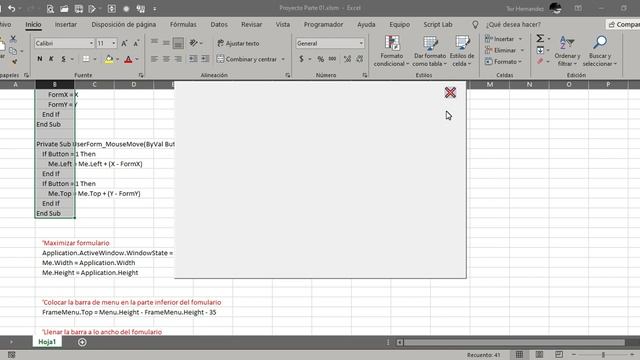Open the font size 11 dropdown

coord(113,43)
